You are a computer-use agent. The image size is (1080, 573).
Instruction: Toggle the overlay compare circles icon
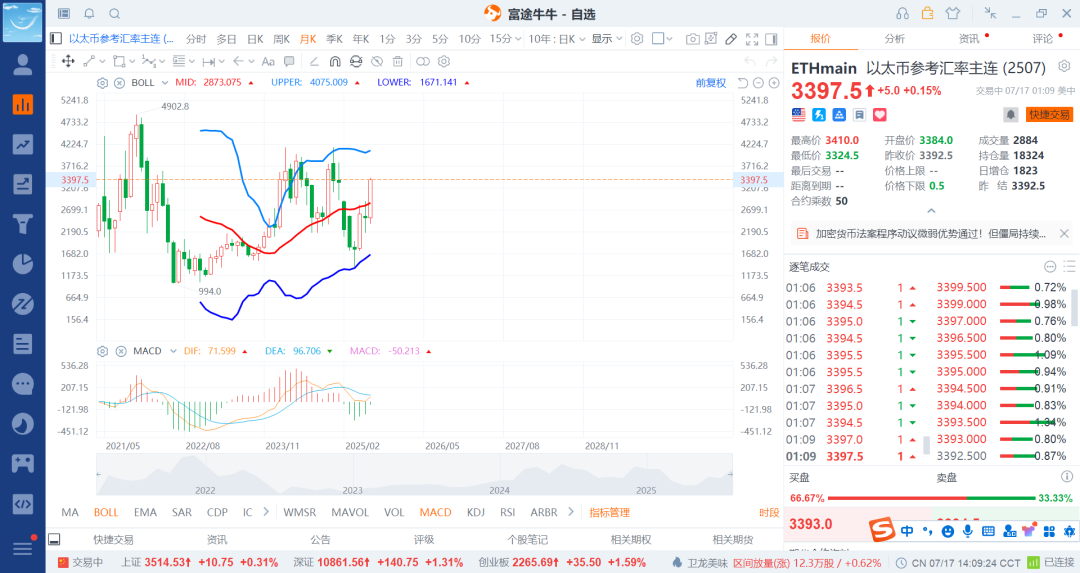click(423, 61)
